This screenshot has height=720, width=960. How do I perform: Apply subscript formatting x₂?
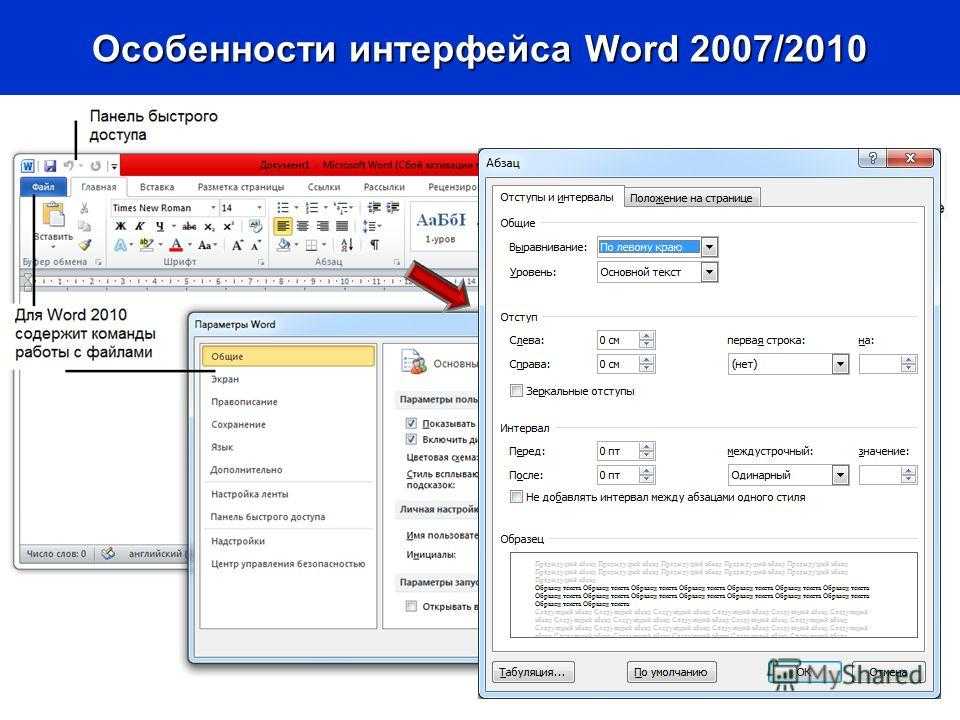[x=209, y=227]
